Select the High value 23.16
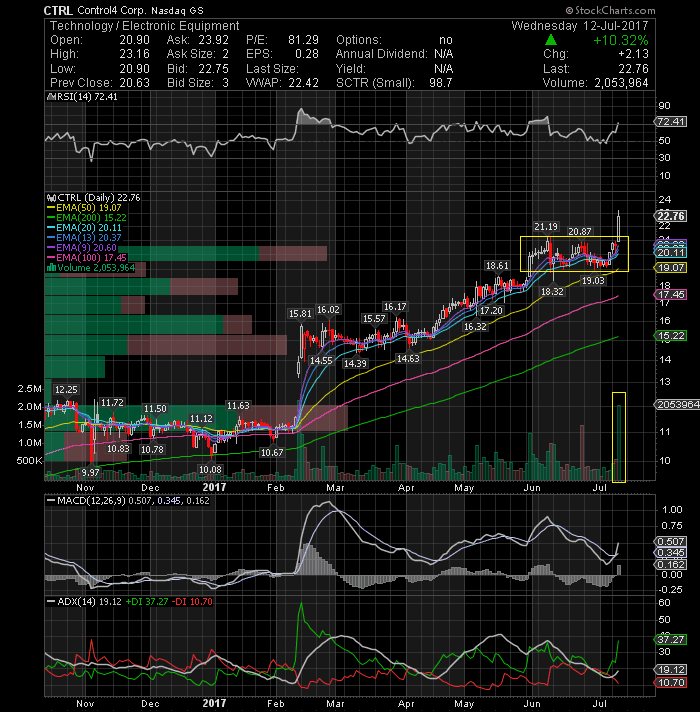Screen dimensions: 700x712 (134, 54)
